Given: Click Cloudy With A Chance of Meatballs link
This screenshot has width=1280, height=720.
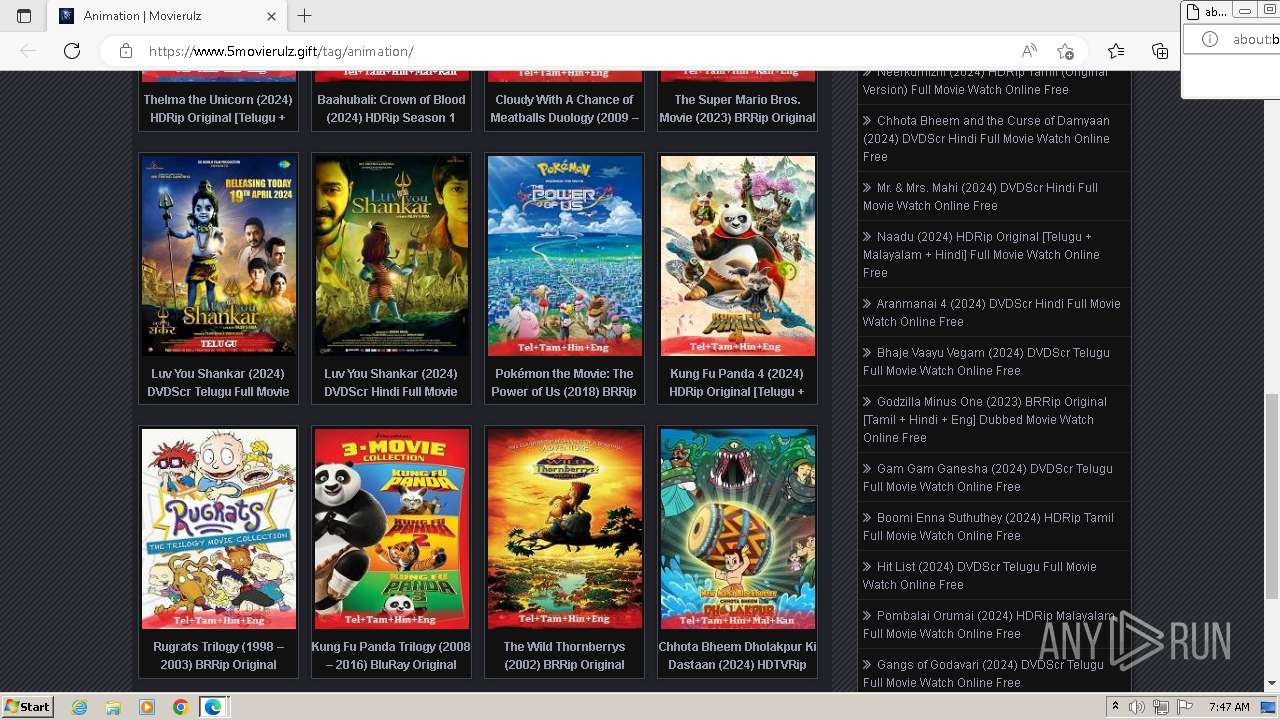Looking at the screenshot, I should (564, 109).
